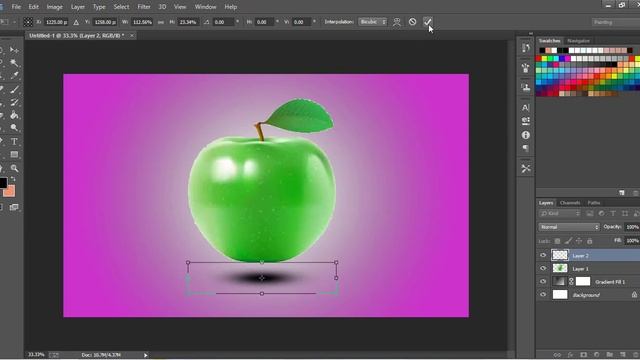Link layers using the chain icon
Viewport: 640px width, 360px height.
[x=557, y=355]
